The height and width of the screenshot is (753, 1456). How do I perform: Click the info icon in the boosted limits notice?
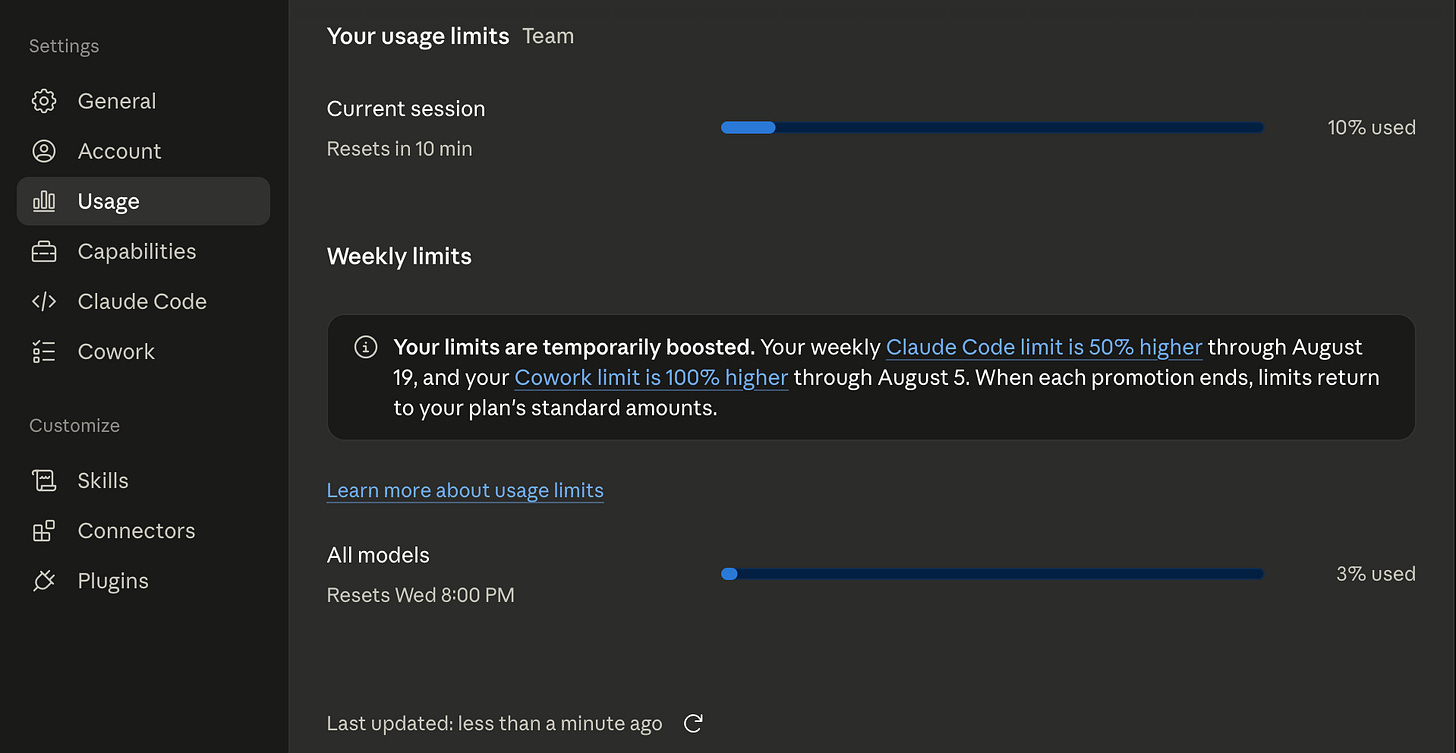coord(366,347)
